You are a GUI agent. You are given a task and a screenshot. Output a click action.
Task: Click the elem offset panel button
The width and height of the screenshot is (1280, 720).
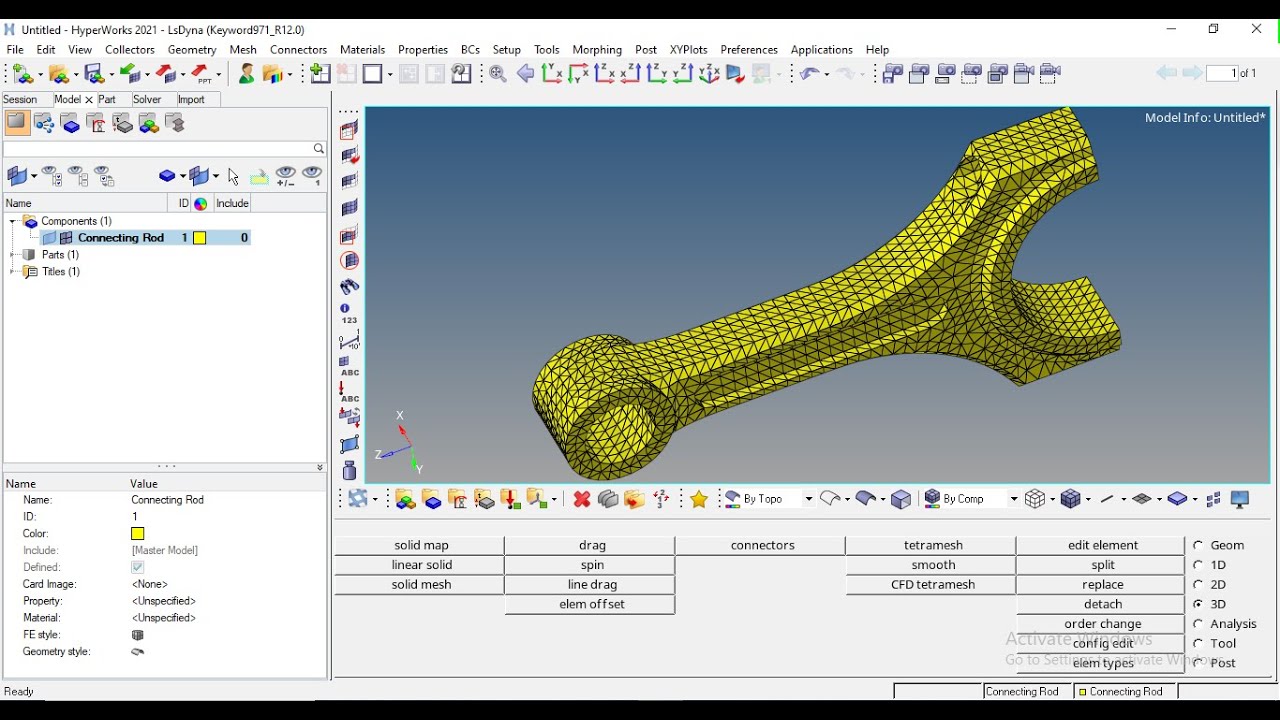592,605
